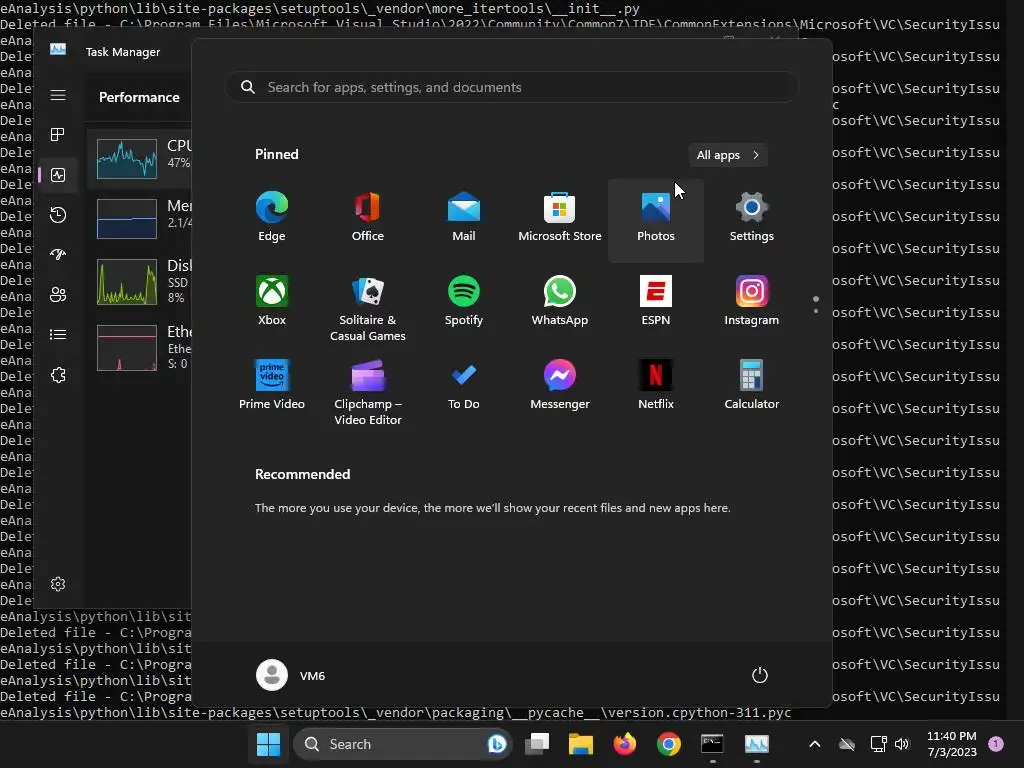
Task: Open the ESPN app
Action: 656,302
